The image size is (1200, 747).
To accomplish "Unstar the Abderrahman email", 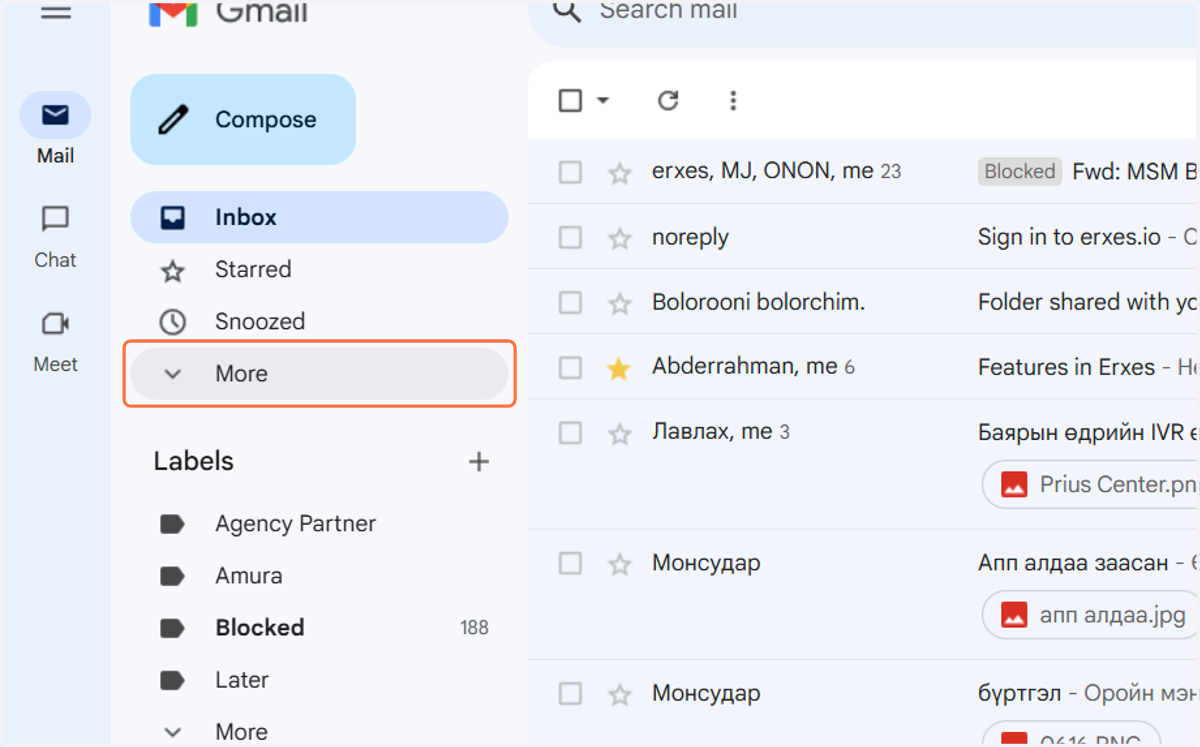I will 619,368.
